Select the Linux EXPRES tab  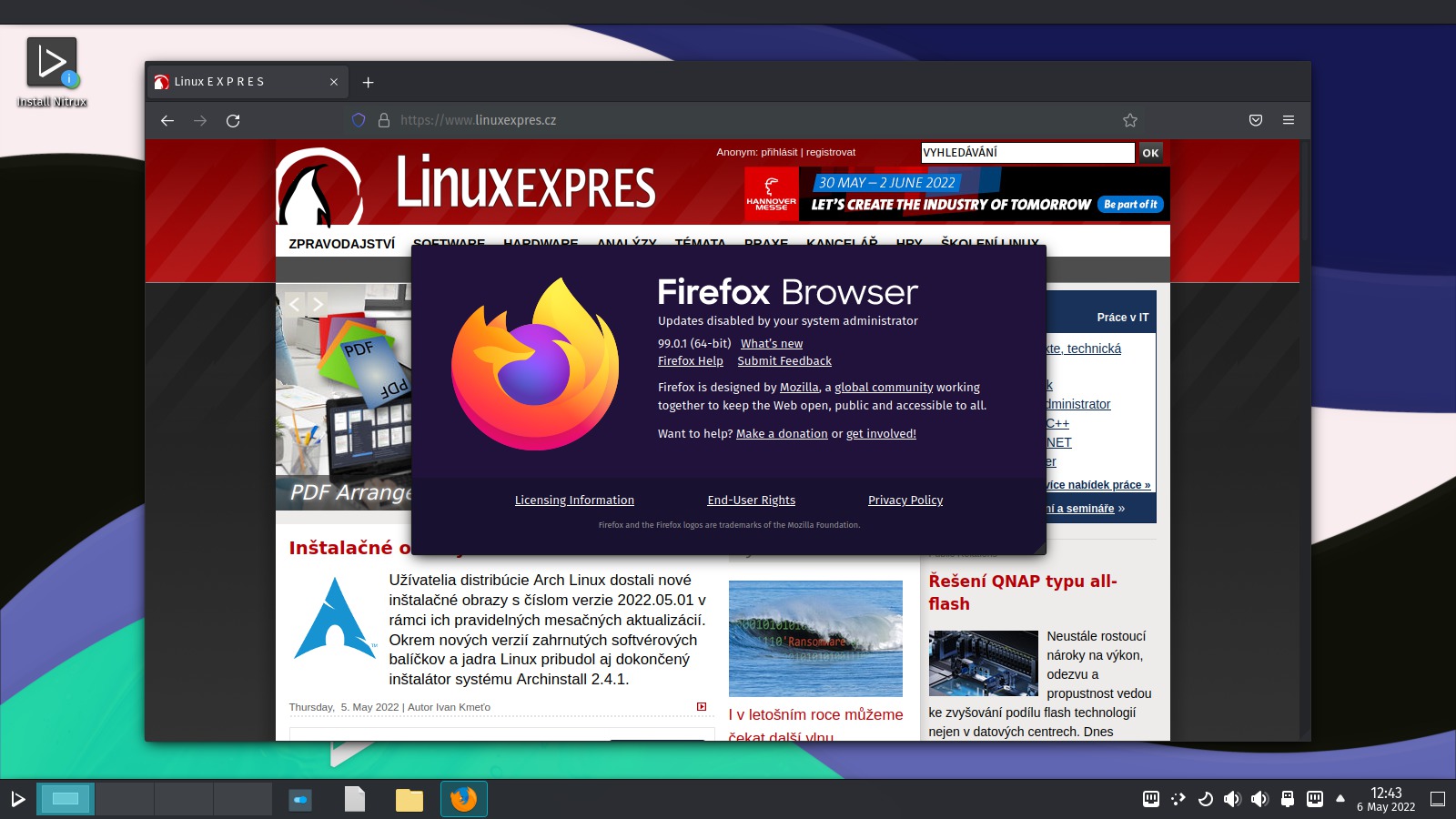pos(248,82)
